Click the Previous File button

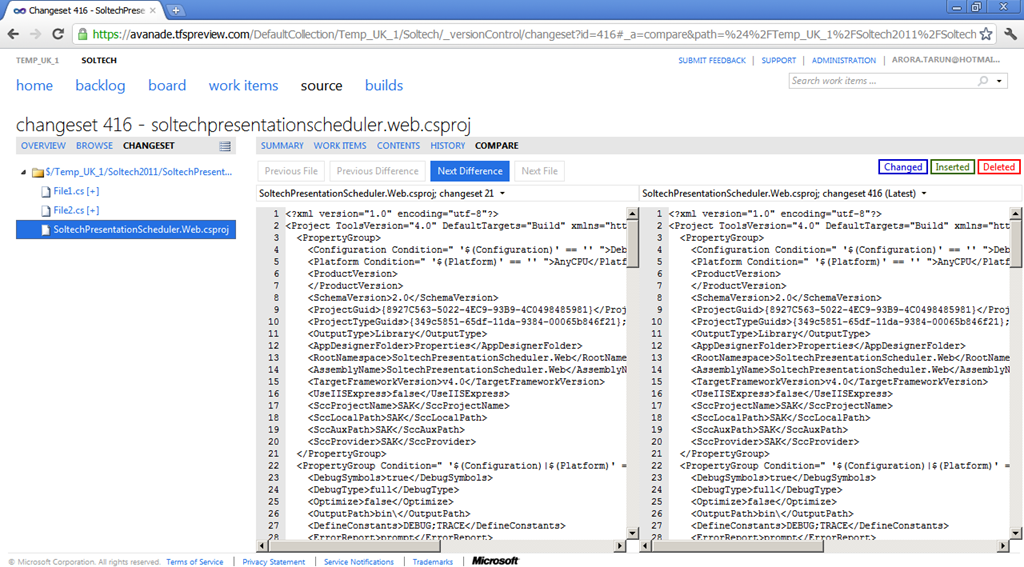[x=291, y=171]
